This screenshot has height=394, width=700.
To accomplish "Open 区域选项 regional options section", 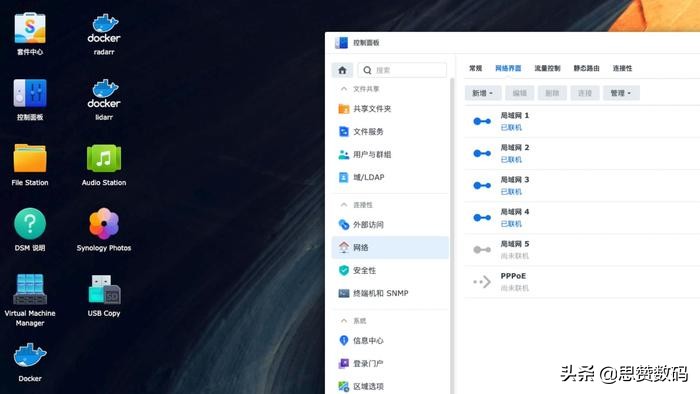I will (390, 386).
